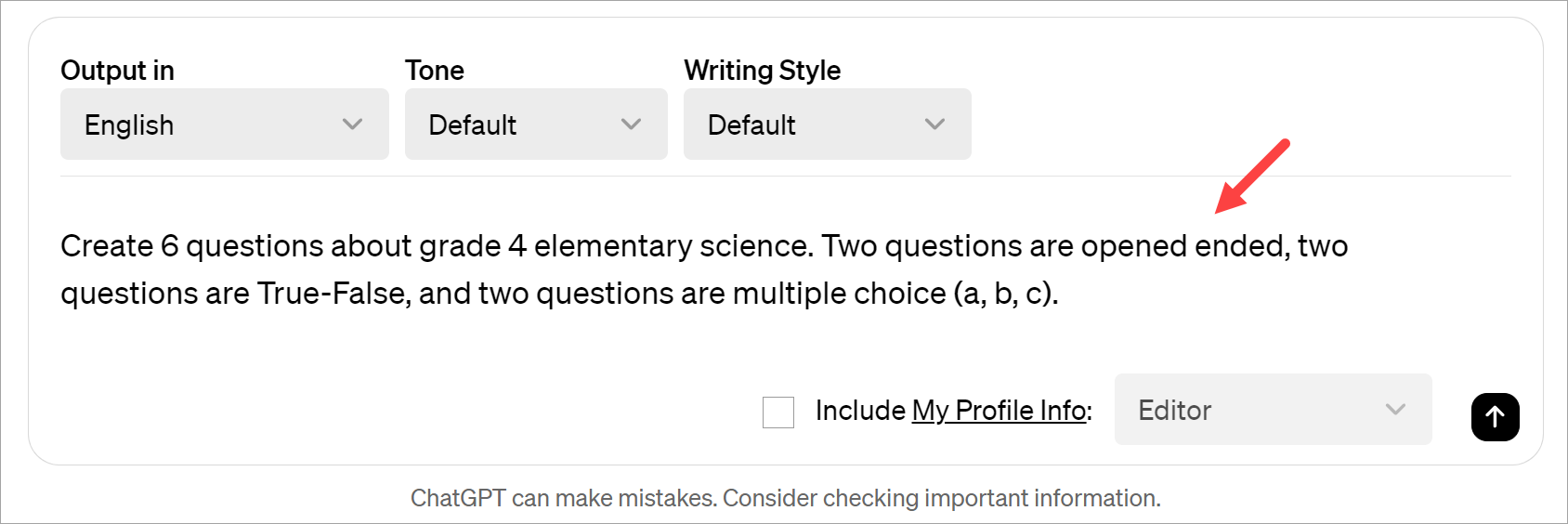Open the Output in language dropdown
1568x524 pixels.
224,124
